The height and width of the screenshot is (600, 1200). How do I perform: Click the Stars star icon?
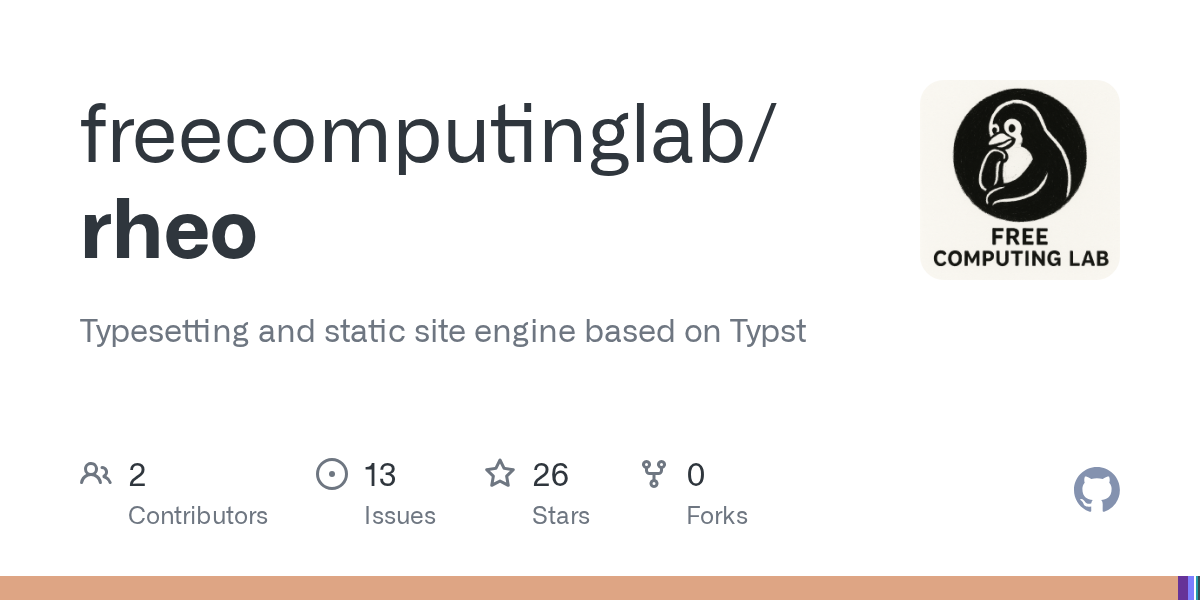[500, 474]
